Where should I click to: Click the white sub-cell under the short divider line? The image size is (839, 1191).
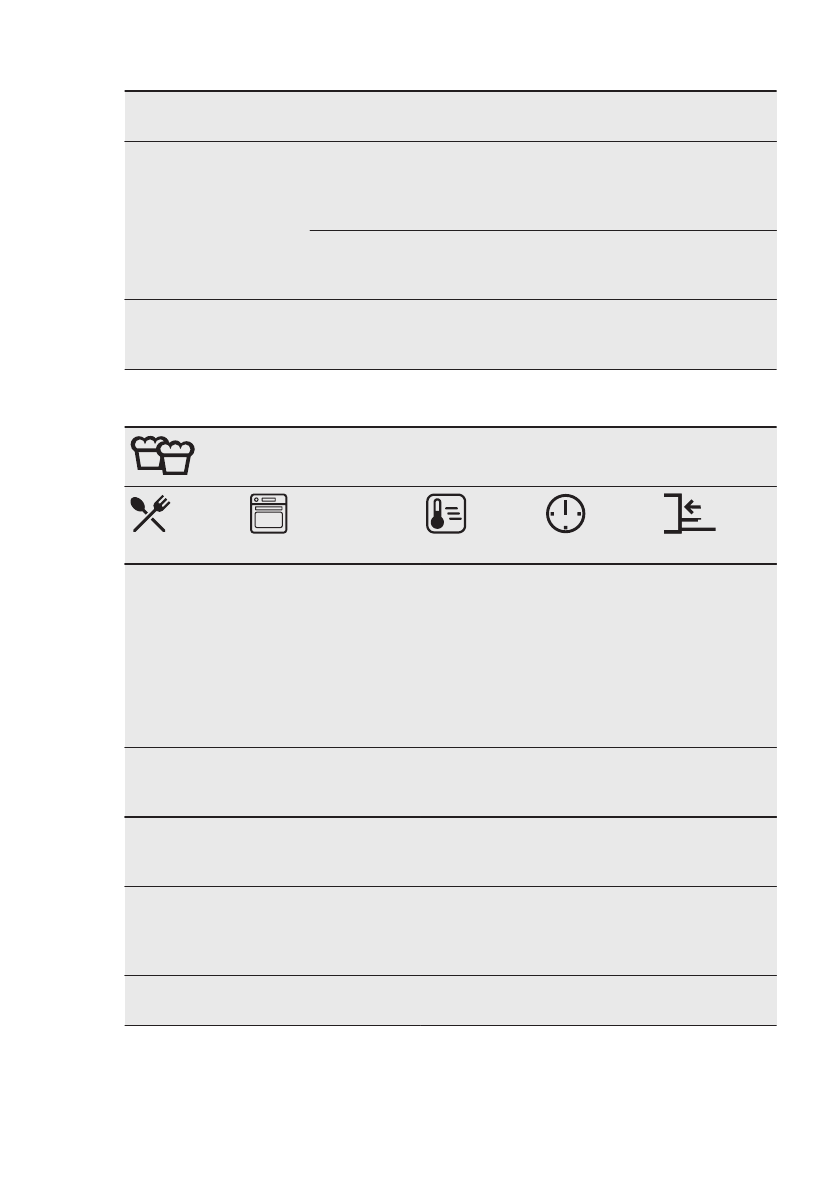point(543,265)
